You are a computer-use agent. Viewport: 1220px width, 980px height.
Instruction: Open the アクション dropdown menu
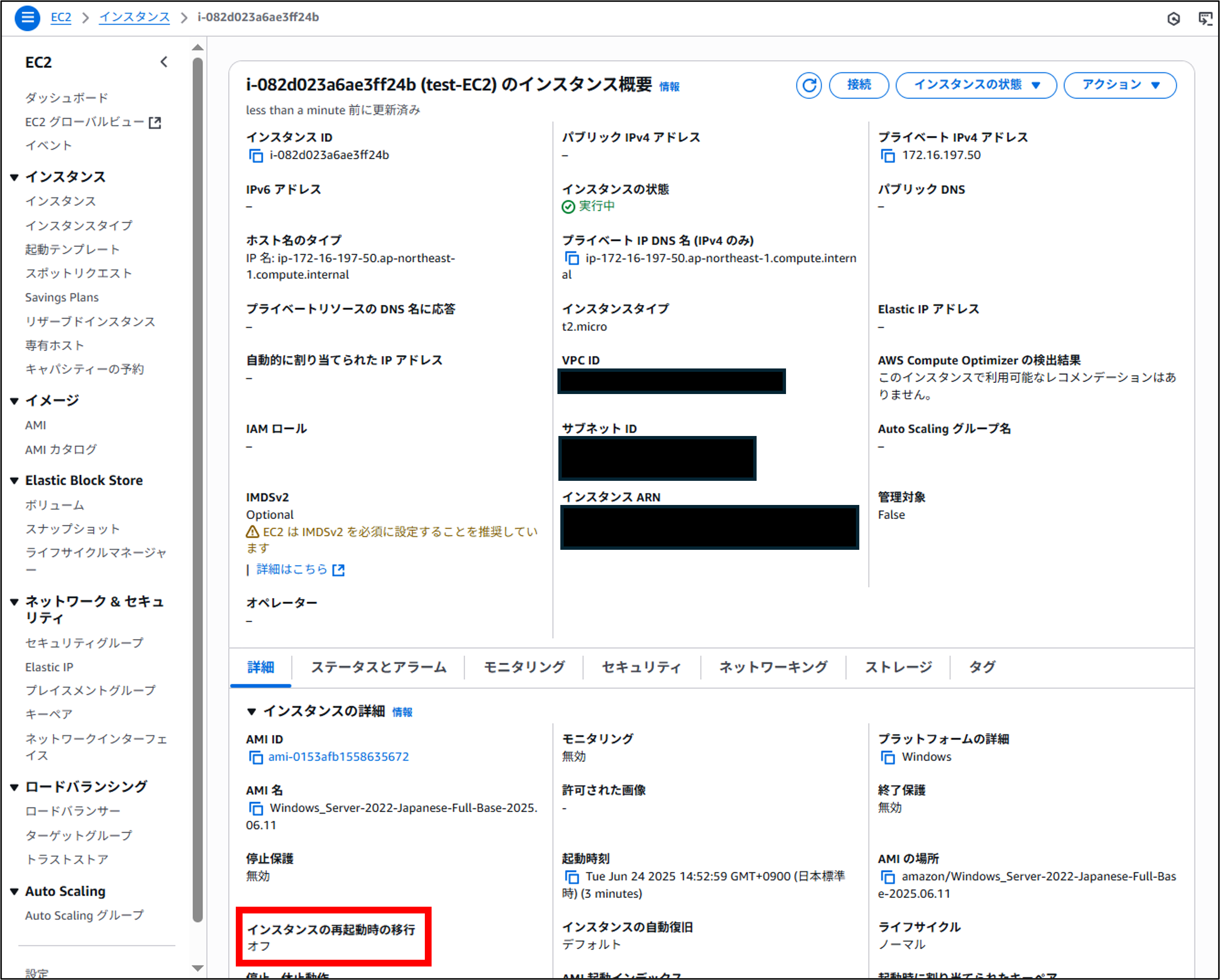tap(1119, 85)
